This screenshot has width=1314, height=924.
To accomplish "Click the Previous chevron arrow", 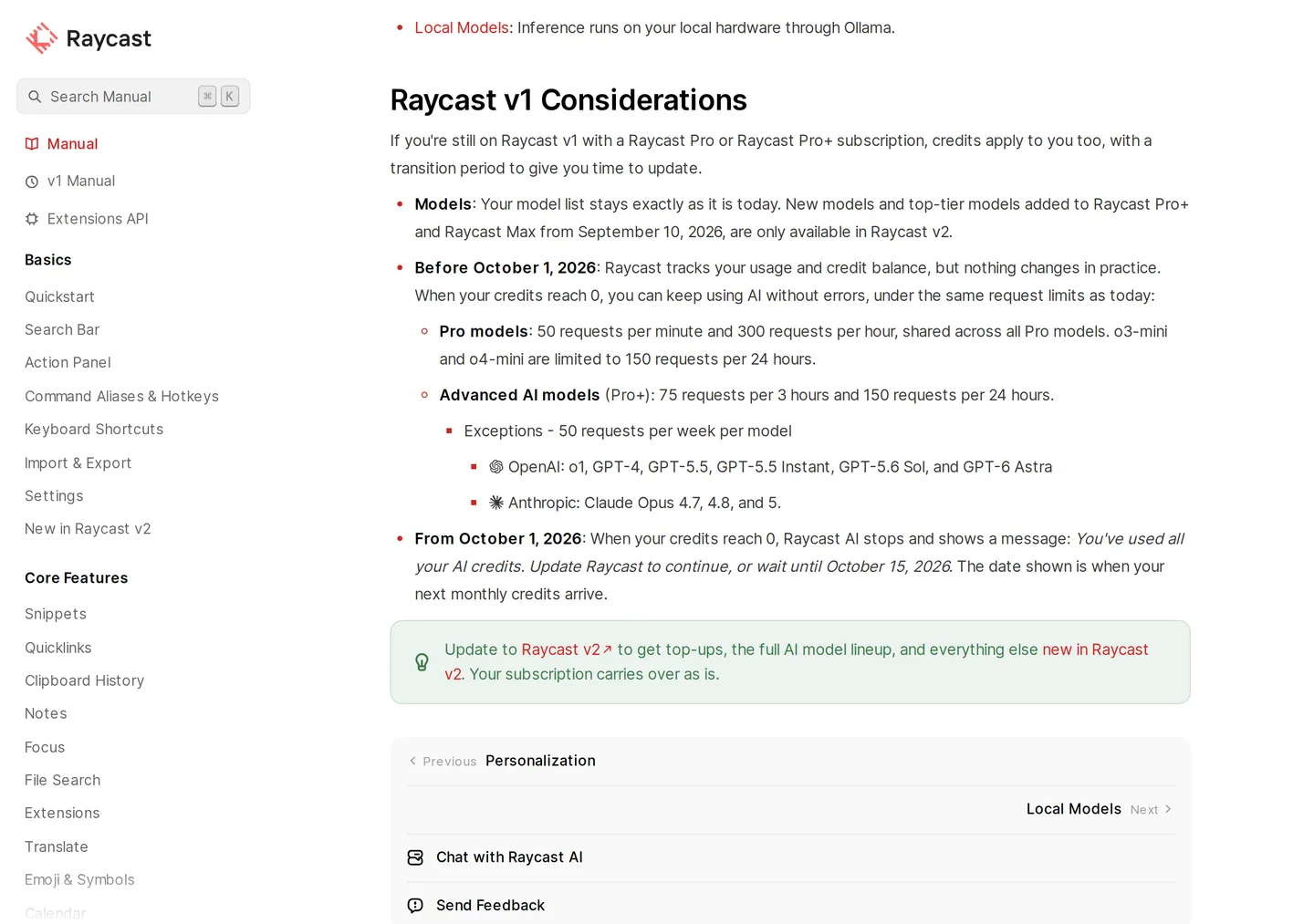I will coord(412,761).
